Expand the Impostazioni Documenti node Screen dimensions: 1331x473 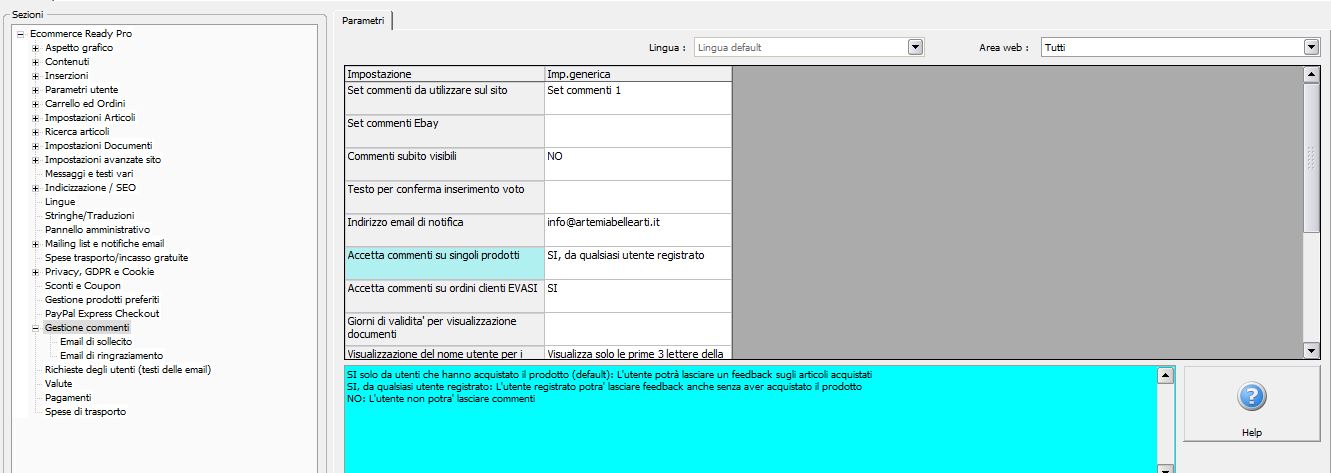click(x=35, y=146)
